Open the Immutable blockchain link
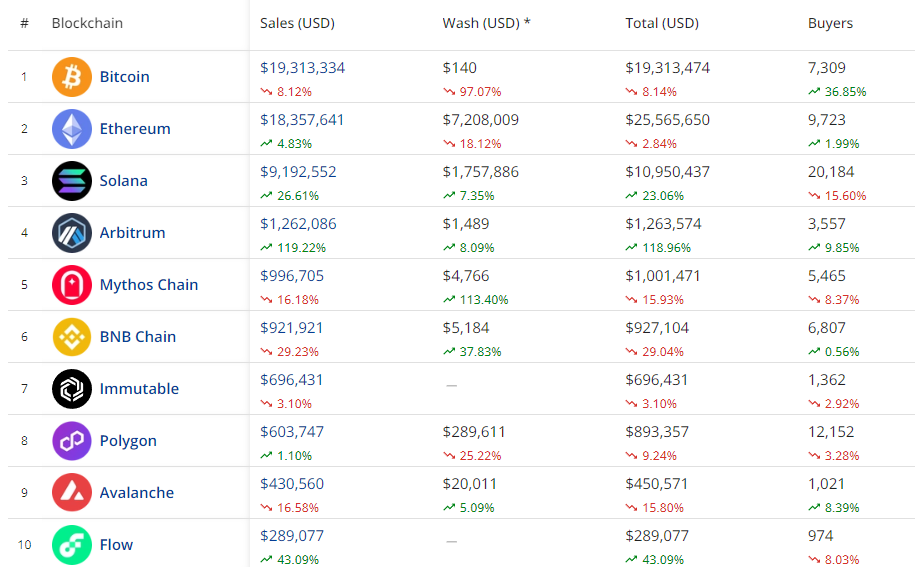 tap(139, 389)
